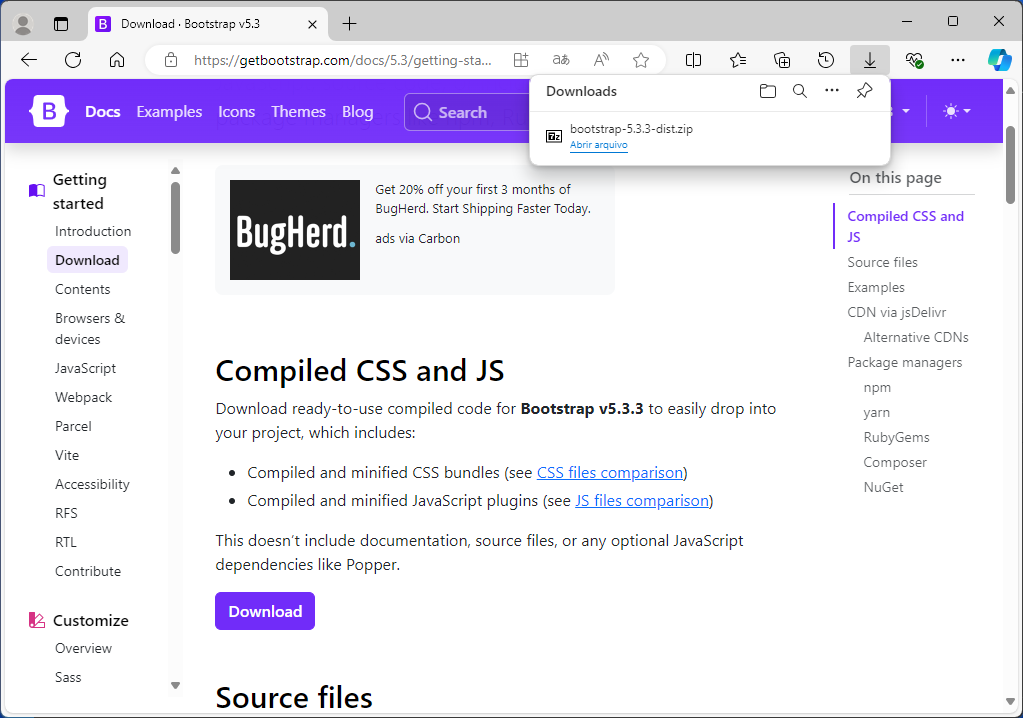Jump to the npm section link
The height and width of the screenshot is (718, 1023).
877,387
